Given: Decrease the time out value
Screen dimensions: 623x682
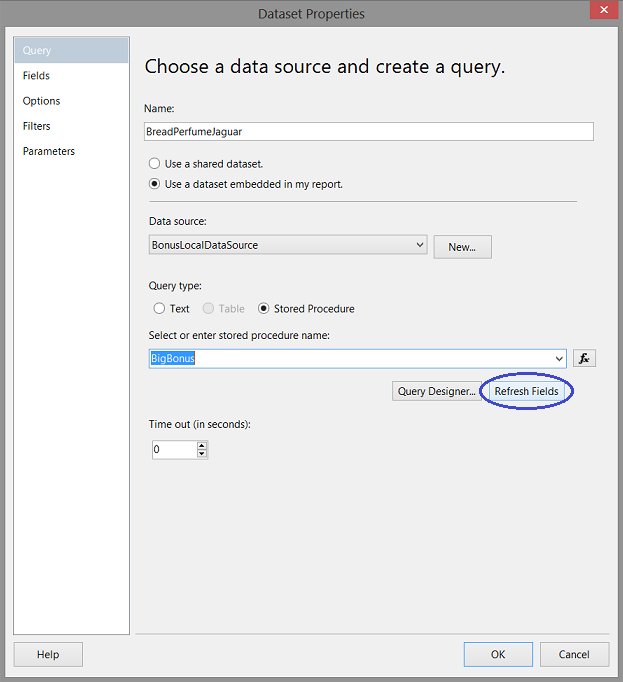Looking at the screenshot, I should [202, 454].
